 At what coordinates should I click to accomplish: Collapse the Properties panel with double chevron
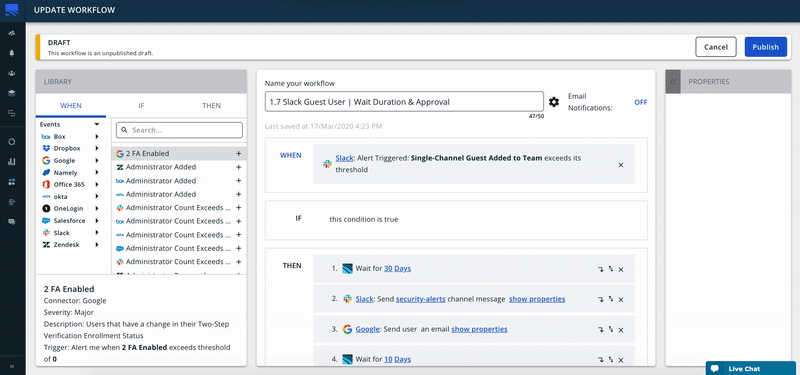coord(673,82)
